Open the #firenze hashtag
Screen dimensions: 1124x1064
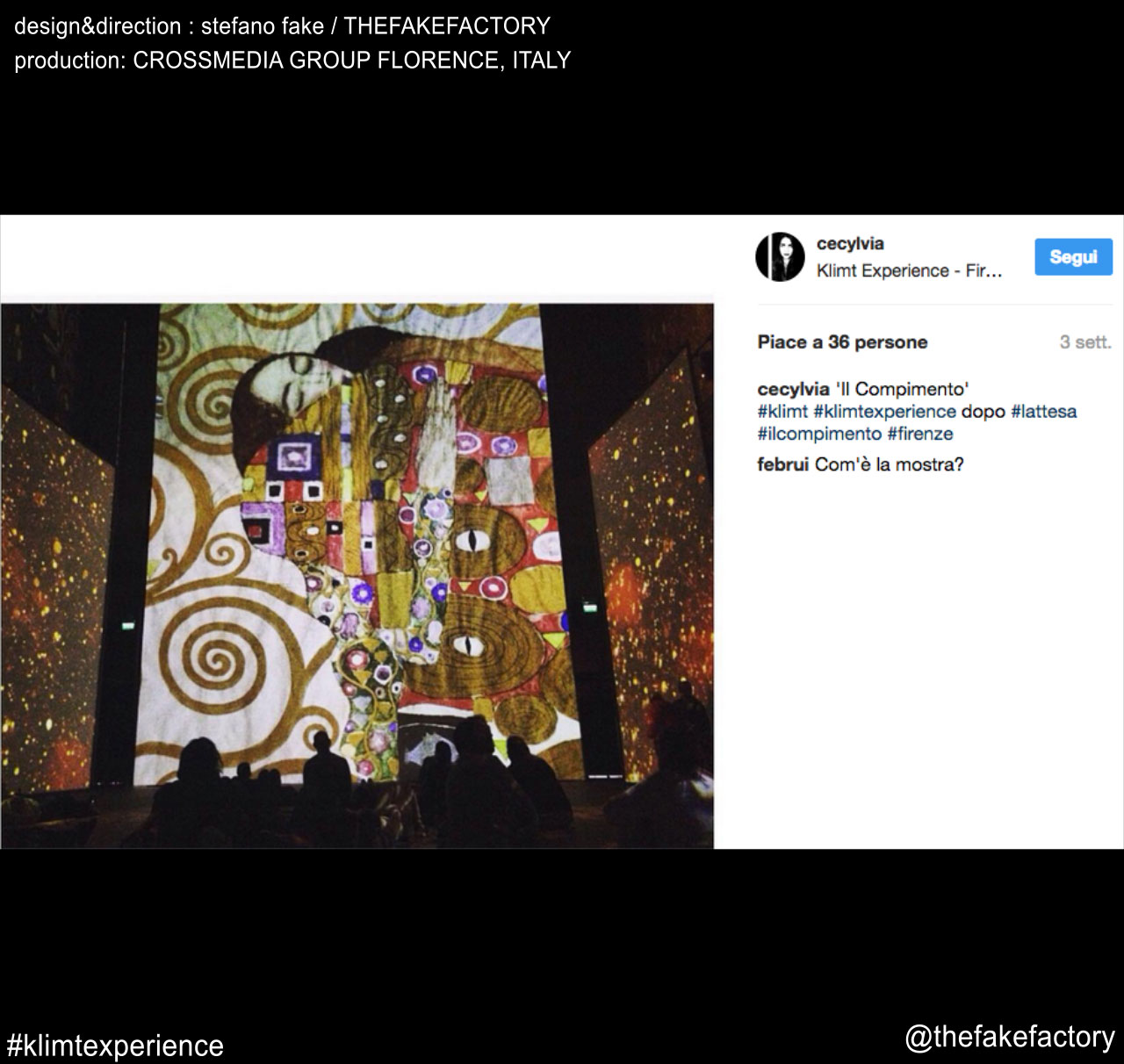point(919,434)
